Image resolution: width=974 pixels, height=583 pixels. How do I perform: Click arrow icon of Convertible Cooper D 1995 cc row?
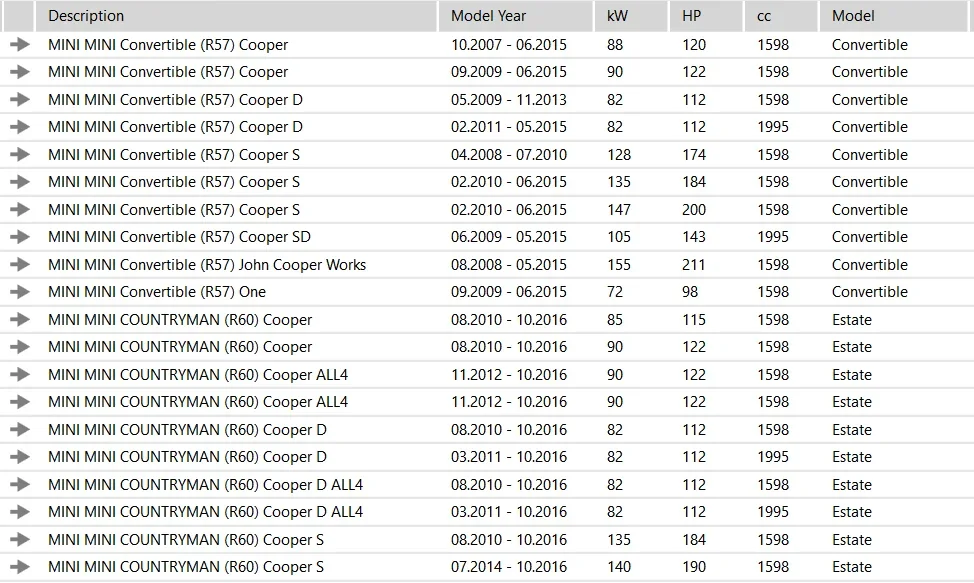coord(20,127)
